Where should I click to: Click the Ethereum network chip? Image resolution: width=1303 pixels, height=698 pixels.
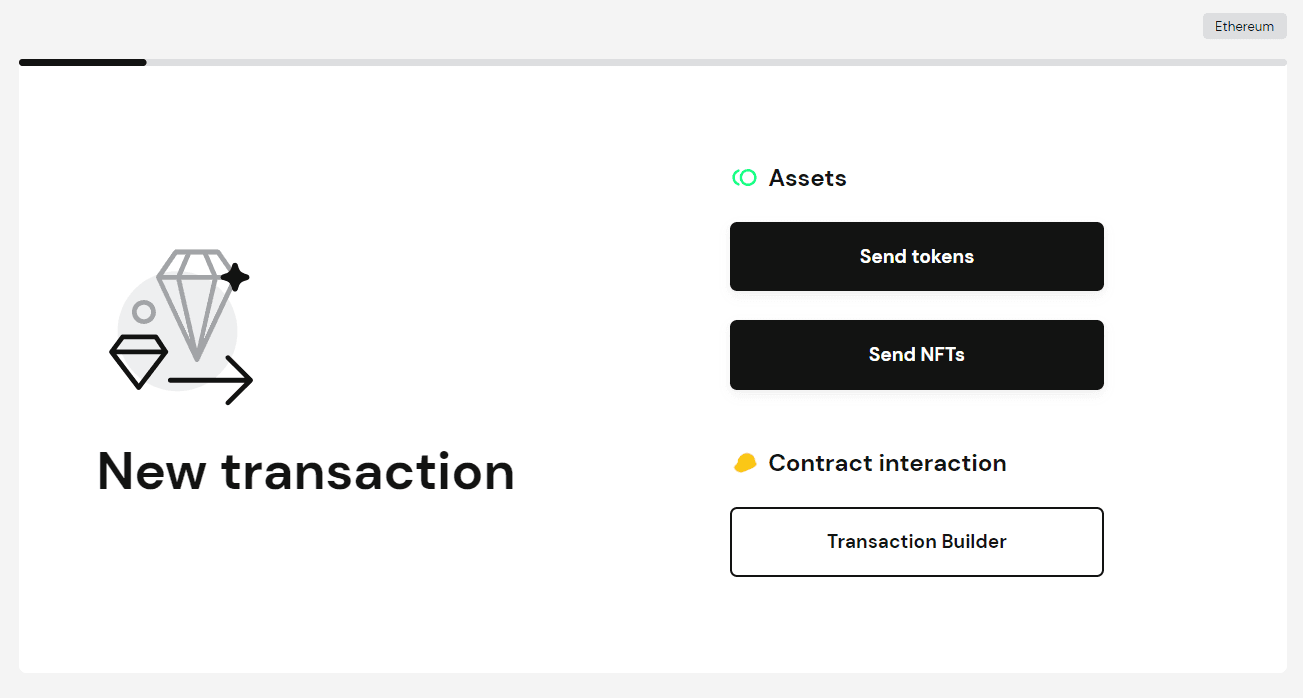click(x=1244, y=26)
